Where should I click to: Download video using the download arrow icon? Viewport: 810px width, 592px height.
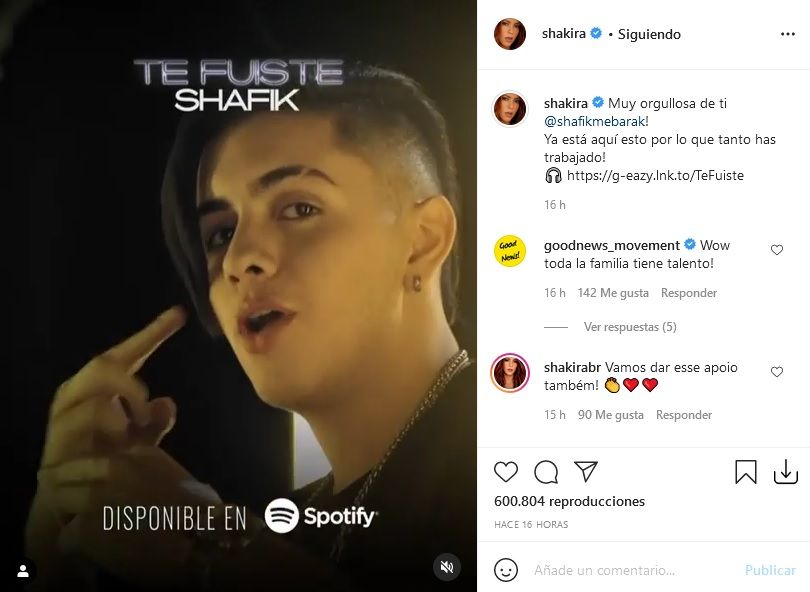click(786, 472)
